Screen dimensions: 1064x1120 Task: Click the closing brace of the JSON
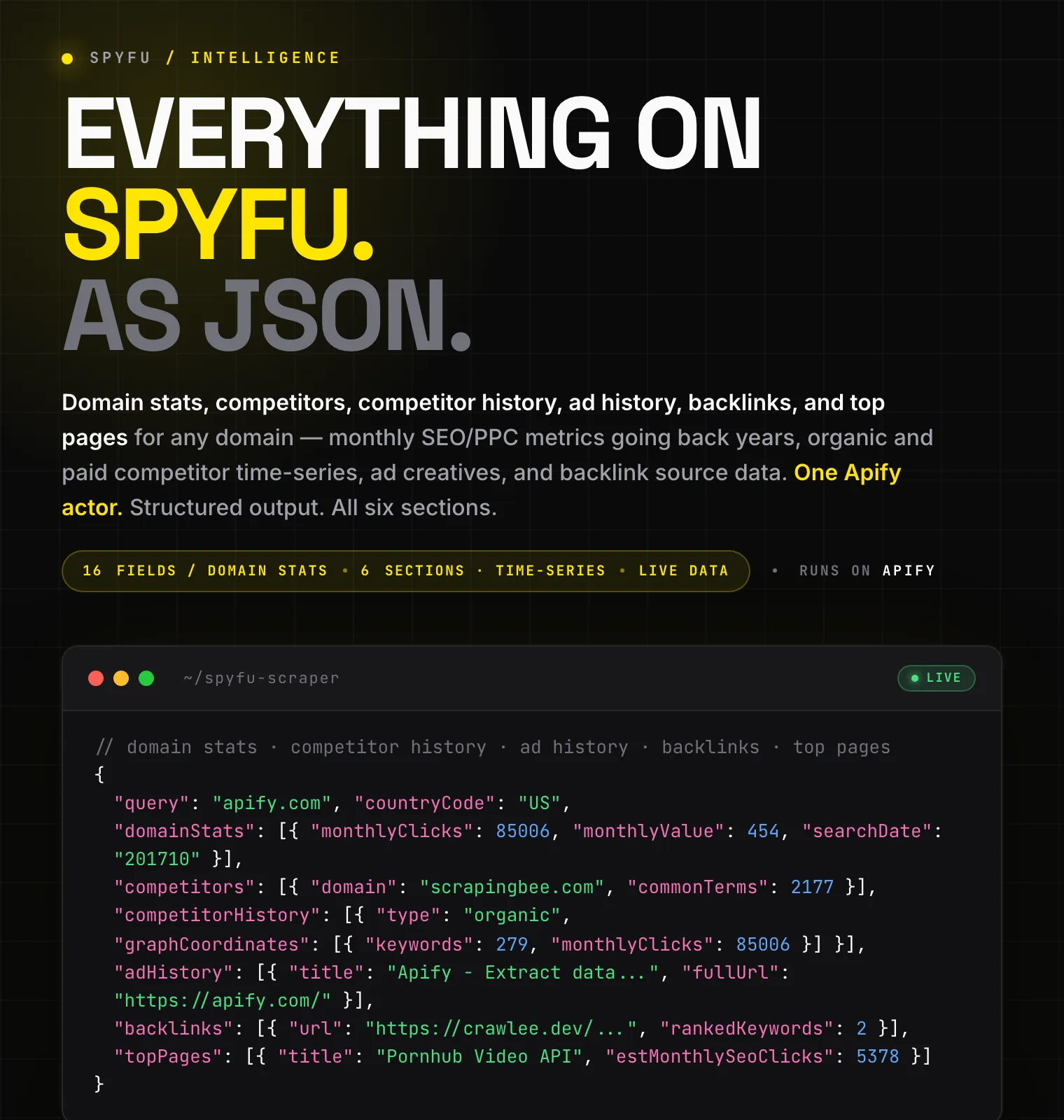[99, 1084]
